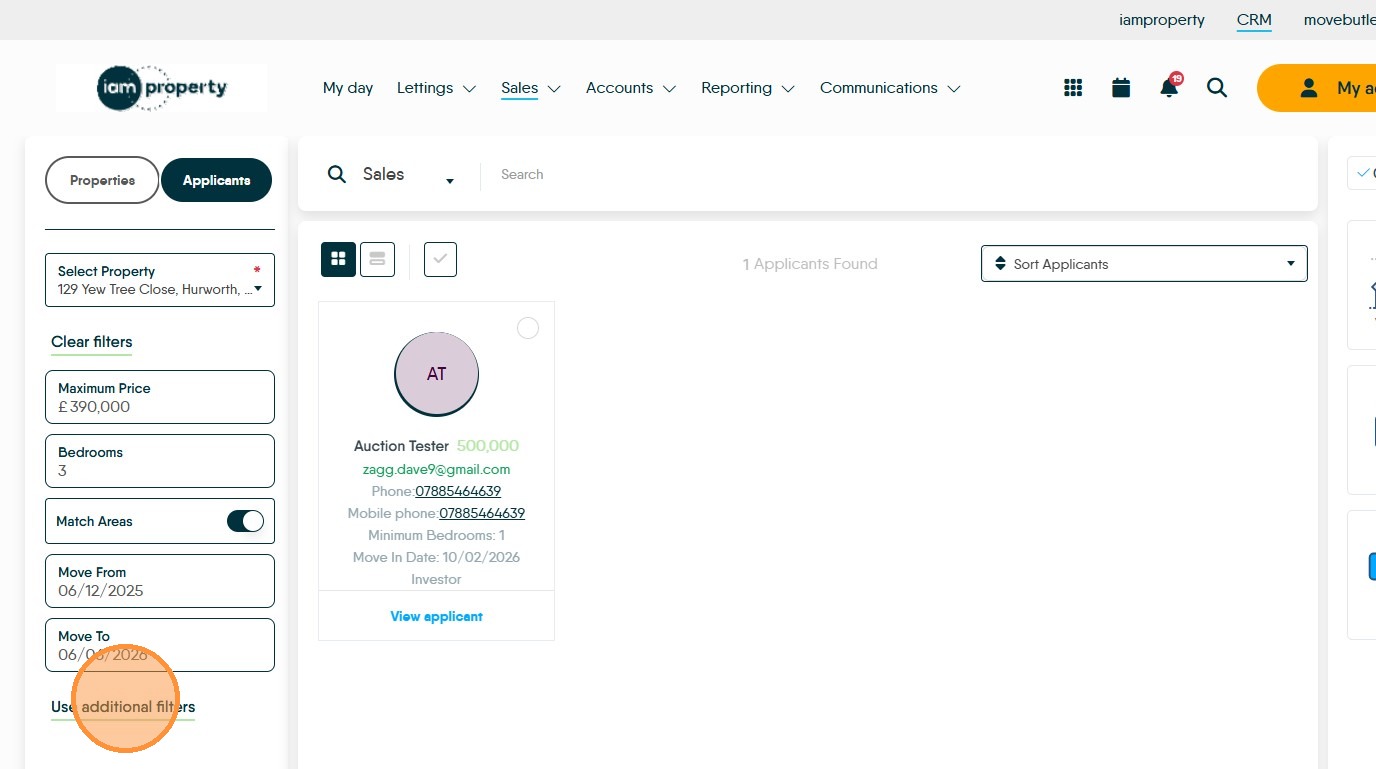Image resolution: width=1376 pixels, height=769 pixels.
Task: Click the Bedrooms filter field
Action: pos(160,461)
